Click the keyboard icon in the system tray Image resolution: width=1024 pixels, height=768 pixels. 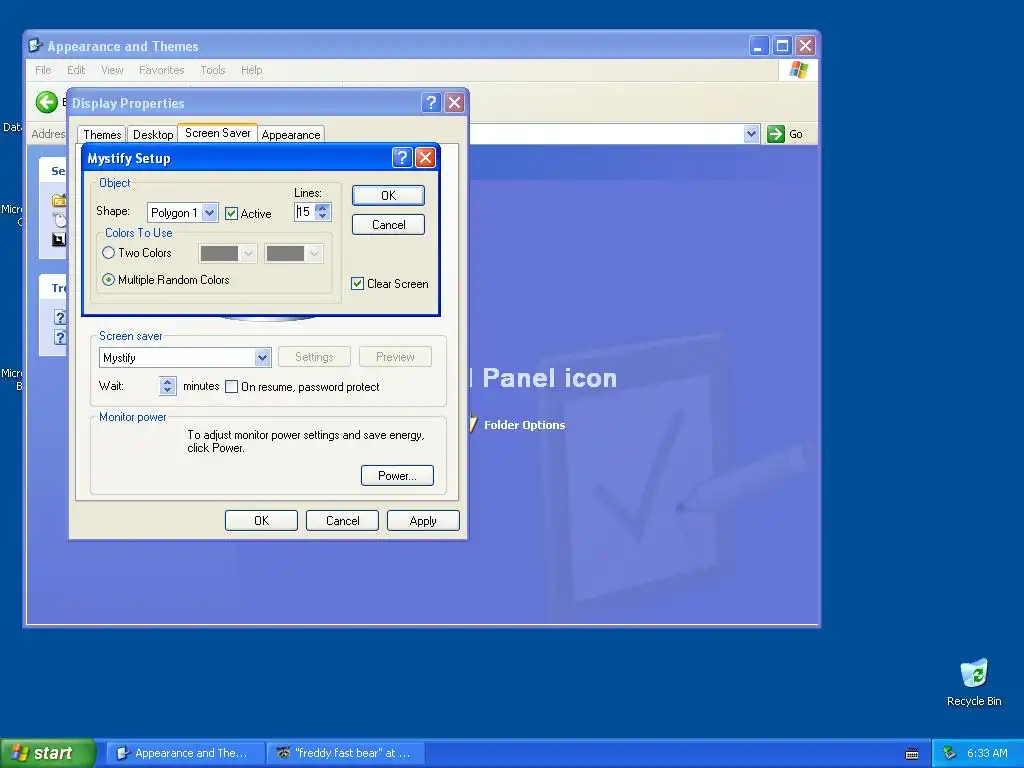point(912,754)
